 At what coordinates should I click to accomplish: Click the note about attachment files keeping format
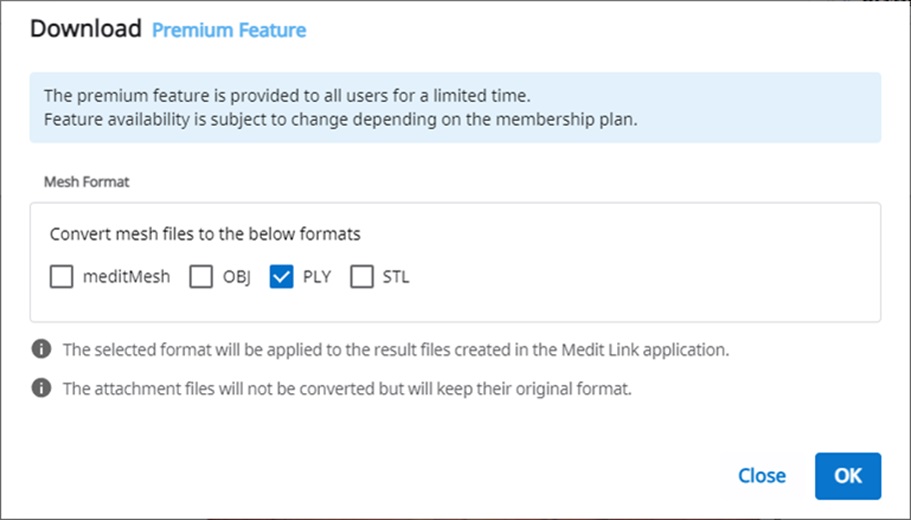pos(347,388)
